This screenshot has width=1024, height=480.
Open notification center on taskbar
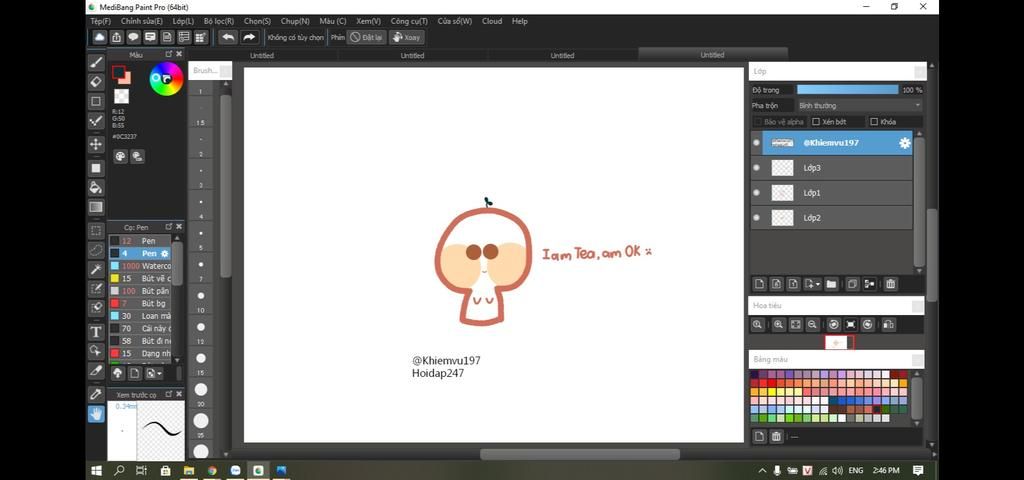coord(918,470)
